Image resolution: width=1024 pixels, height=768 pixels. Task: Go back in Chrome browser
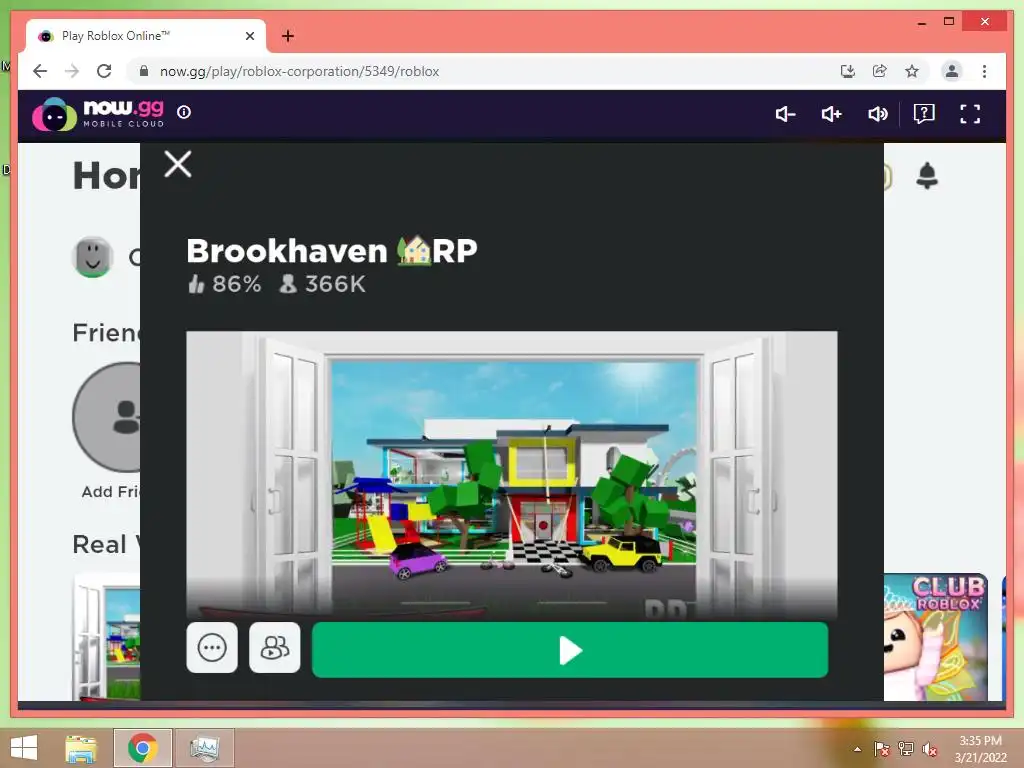click(40, 71)
